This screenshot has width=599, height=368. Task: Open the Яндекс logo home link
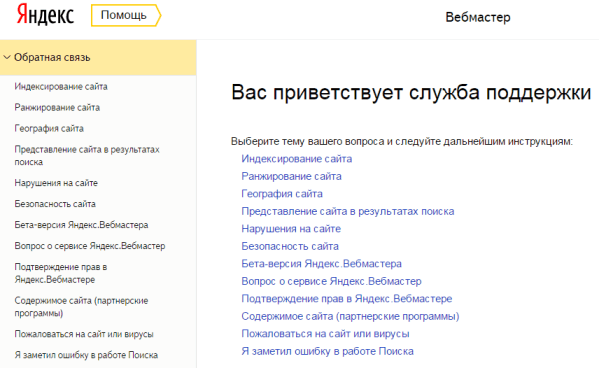tap(45, 16)
